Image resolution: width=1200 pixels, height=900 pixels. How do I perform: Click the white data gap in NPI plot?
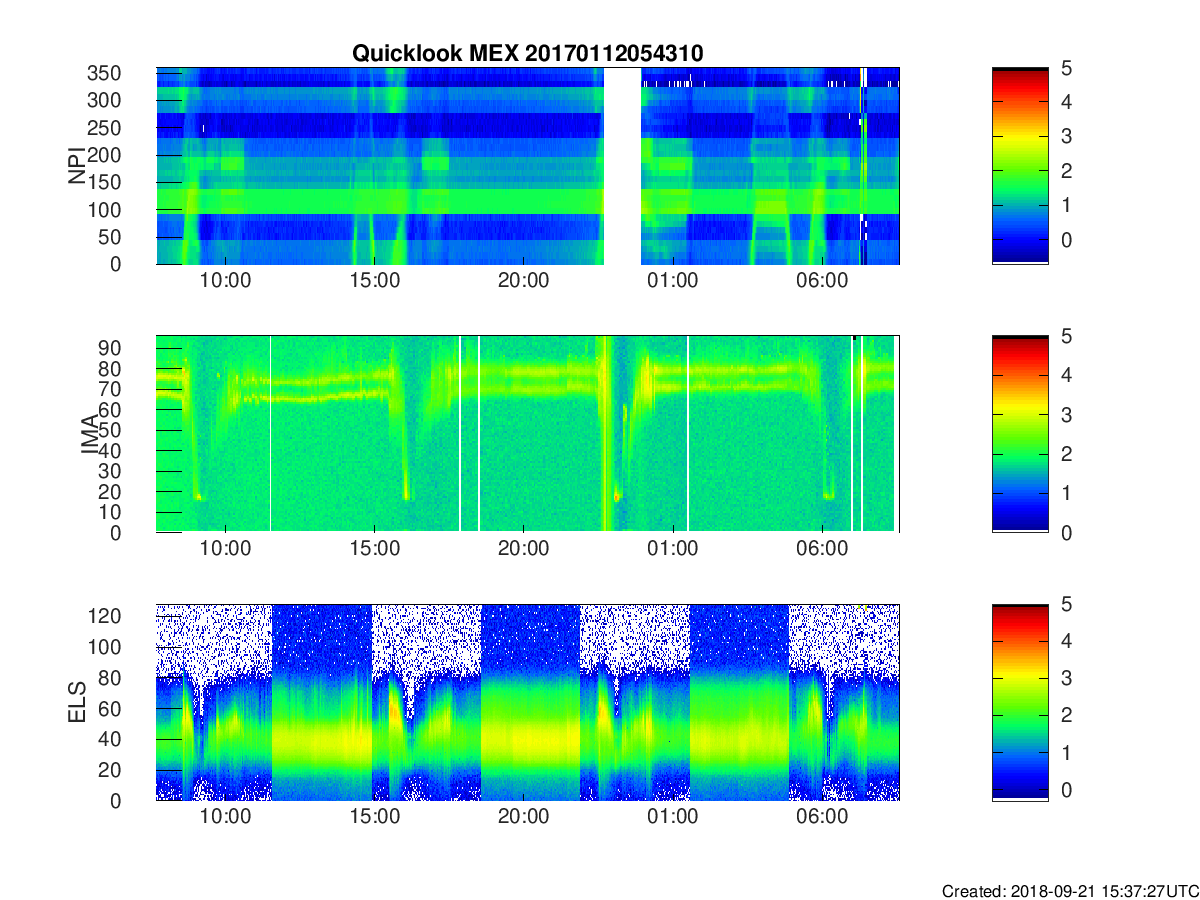click(x=622, y=166)
